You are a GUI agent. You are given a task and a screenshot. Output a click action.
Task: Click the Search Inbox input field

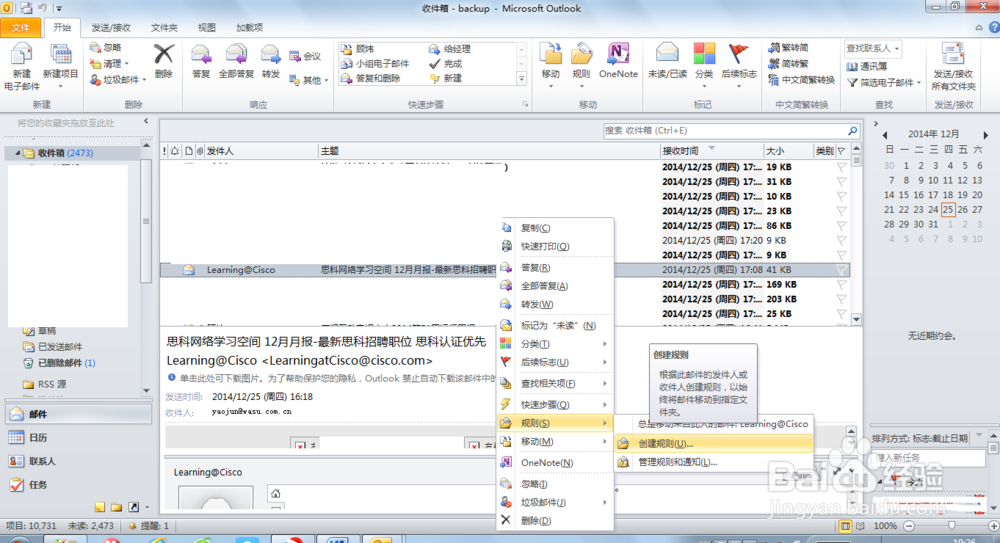(x=724, y=130)
